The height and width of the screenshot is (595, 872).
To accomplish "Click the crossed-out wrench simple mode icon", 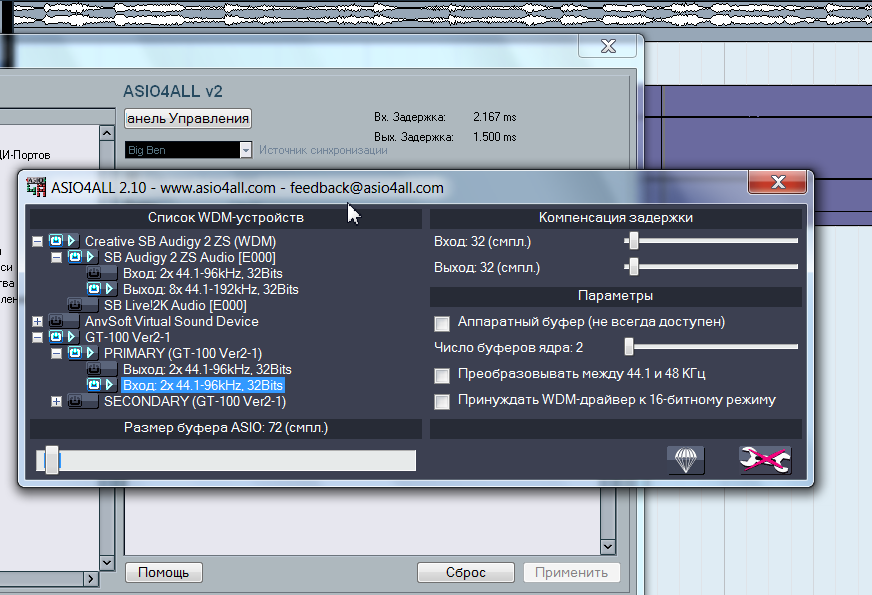I will coord(765,460).
